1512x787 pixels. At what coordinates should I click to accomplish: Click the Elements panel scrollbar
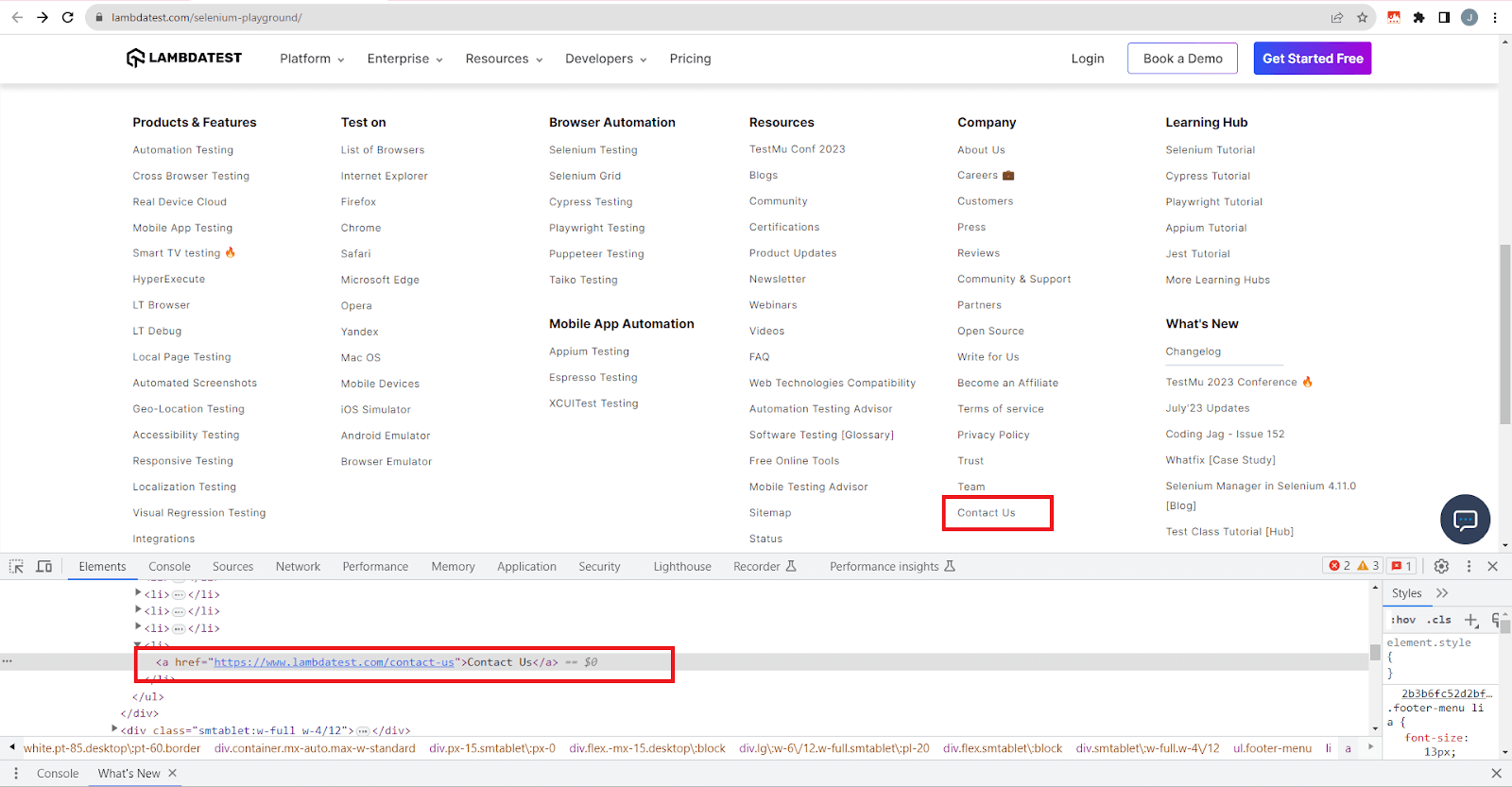1375,652
